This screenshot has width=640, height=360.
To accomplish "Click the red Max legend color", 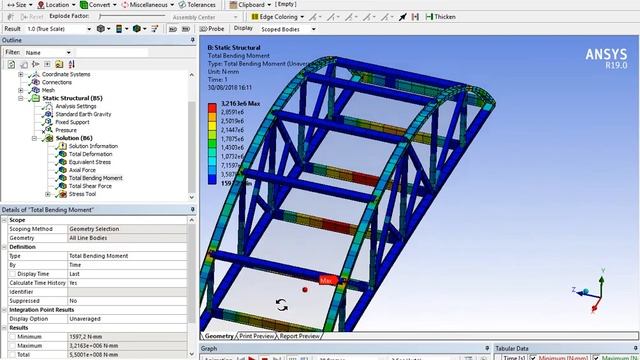I will [212, 108].
